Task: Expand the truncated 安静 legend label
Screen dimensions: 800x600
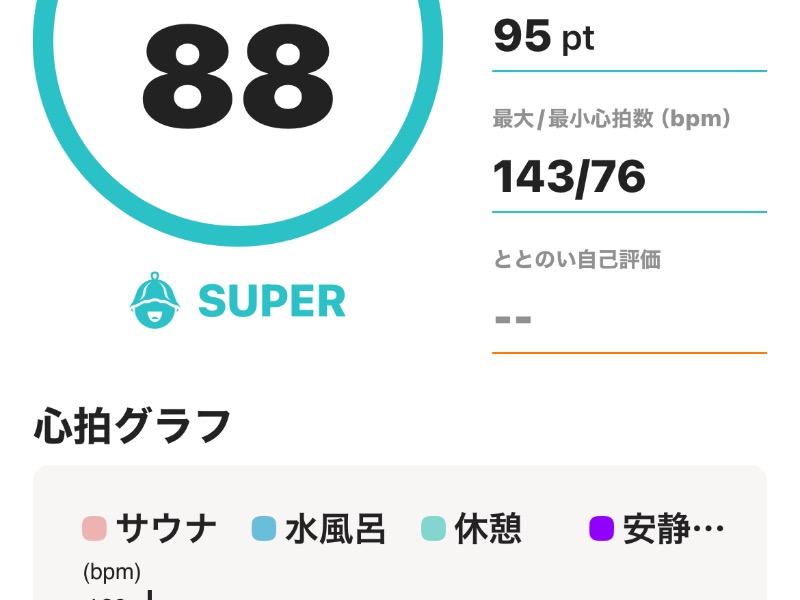Action: click(x=673, y=528)
